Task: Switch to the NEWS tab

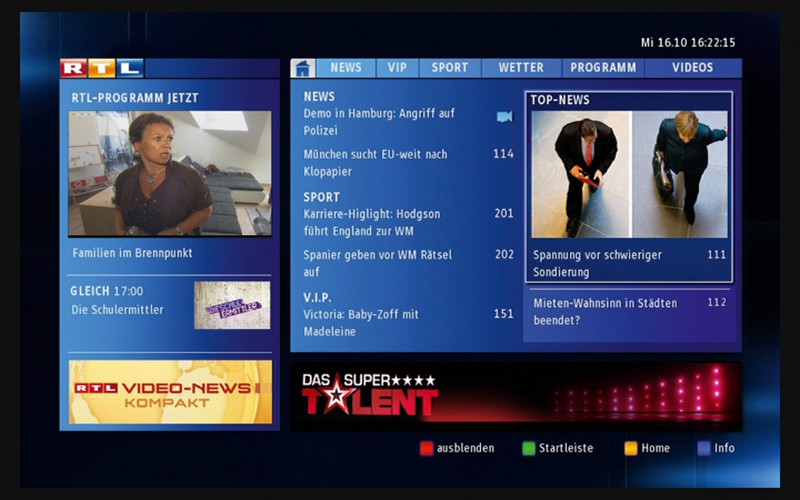Action: point(346,68)
